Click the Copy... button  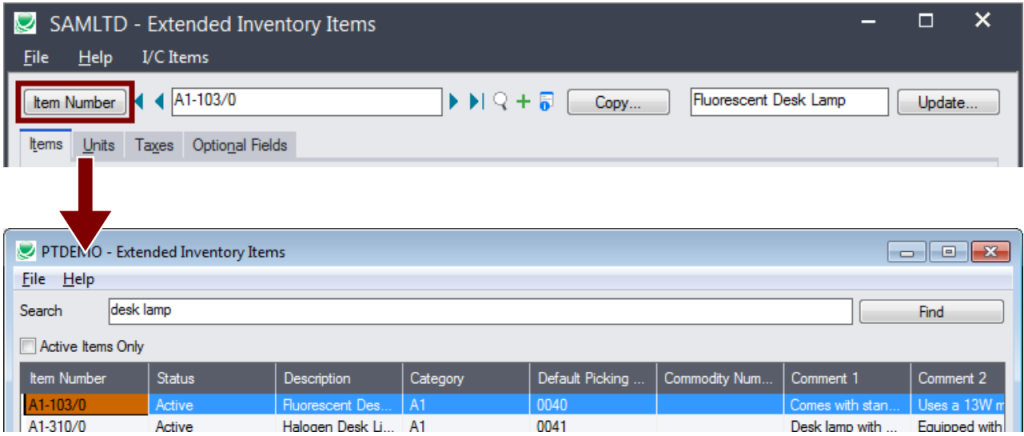pyautogui.click(x=618, y=102)
